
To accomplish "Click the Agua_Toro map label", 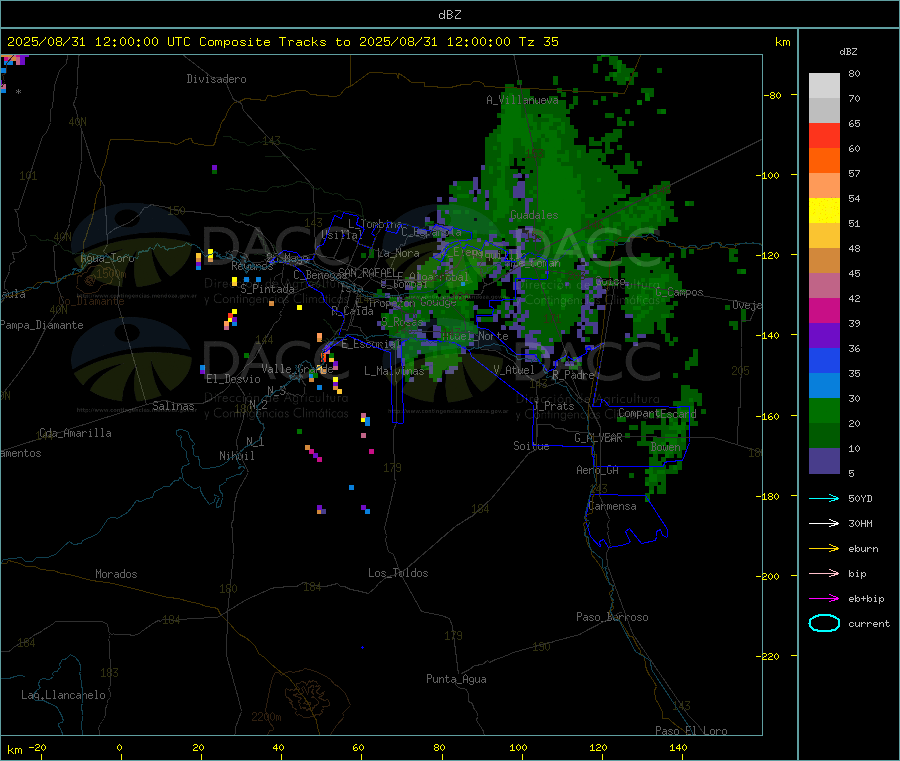I will [x=107, y=258].
